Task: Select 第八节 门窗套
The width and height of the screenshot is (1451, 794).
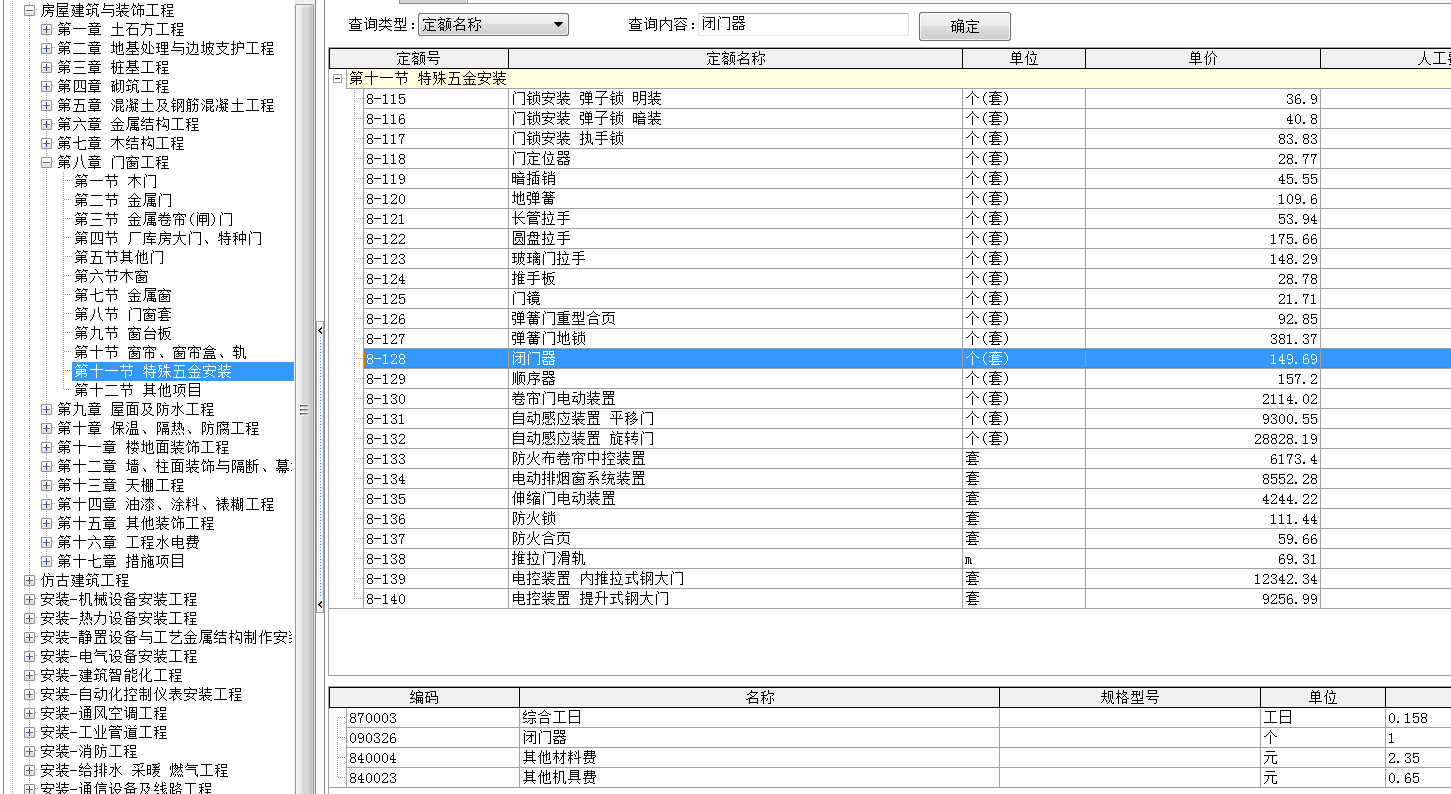Action: coord(123,314)
